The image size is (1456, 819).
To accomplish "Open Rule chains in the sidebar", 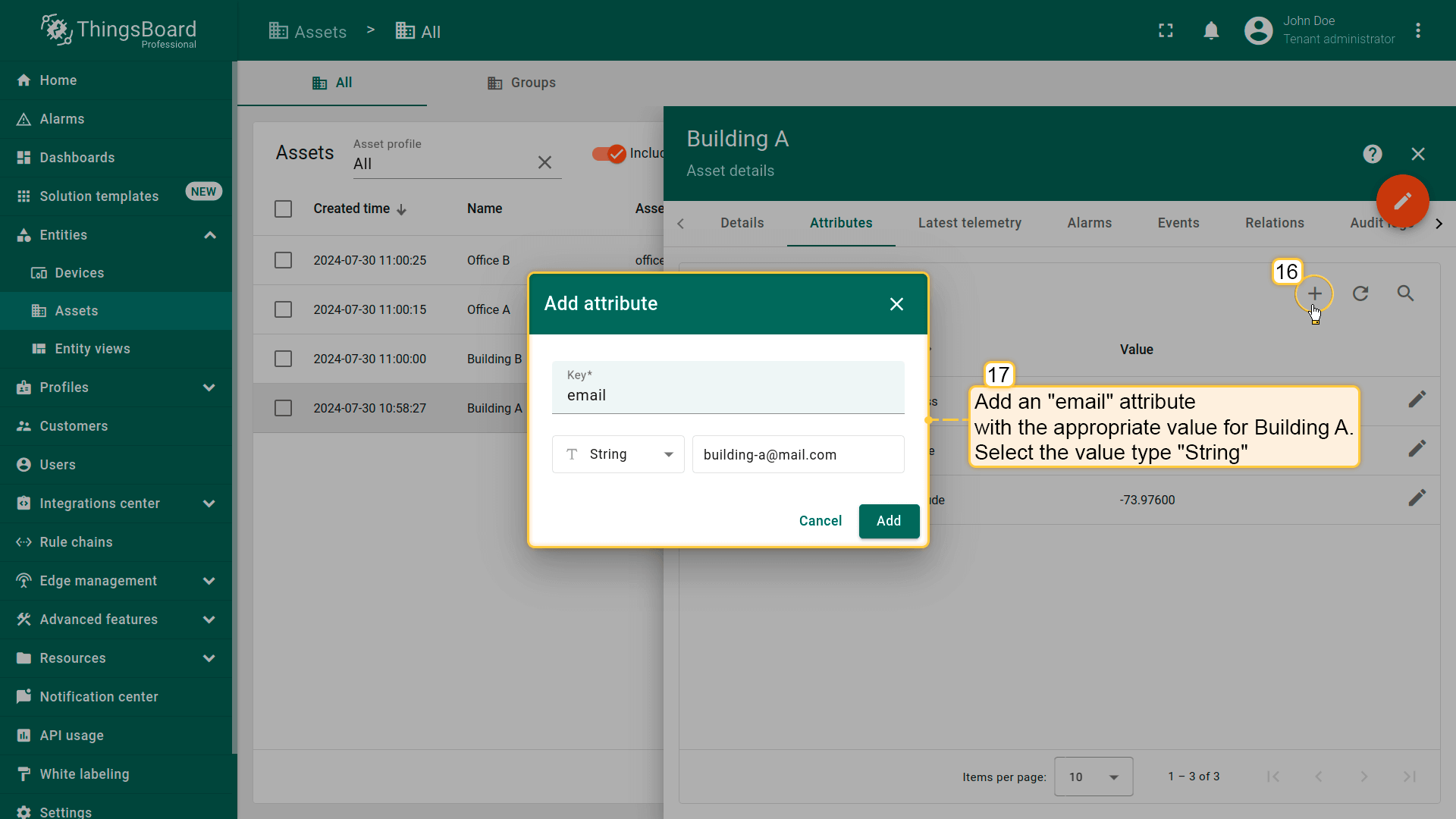I will pos(76,542).
